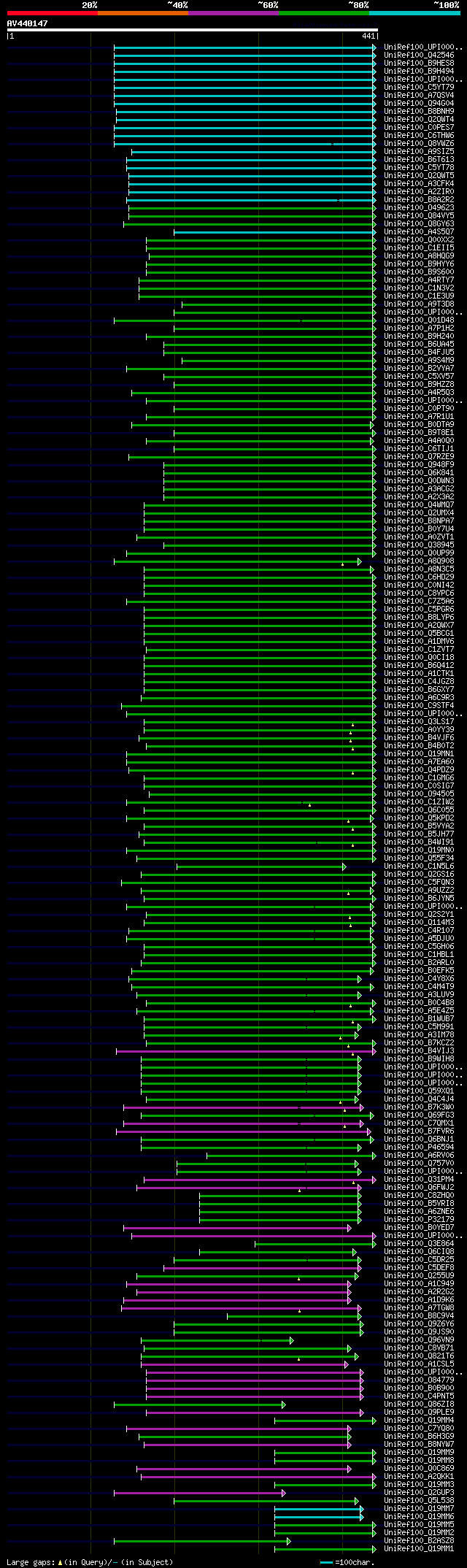Click the query end position label 441

pyautogui.click(x=368, y=36)
